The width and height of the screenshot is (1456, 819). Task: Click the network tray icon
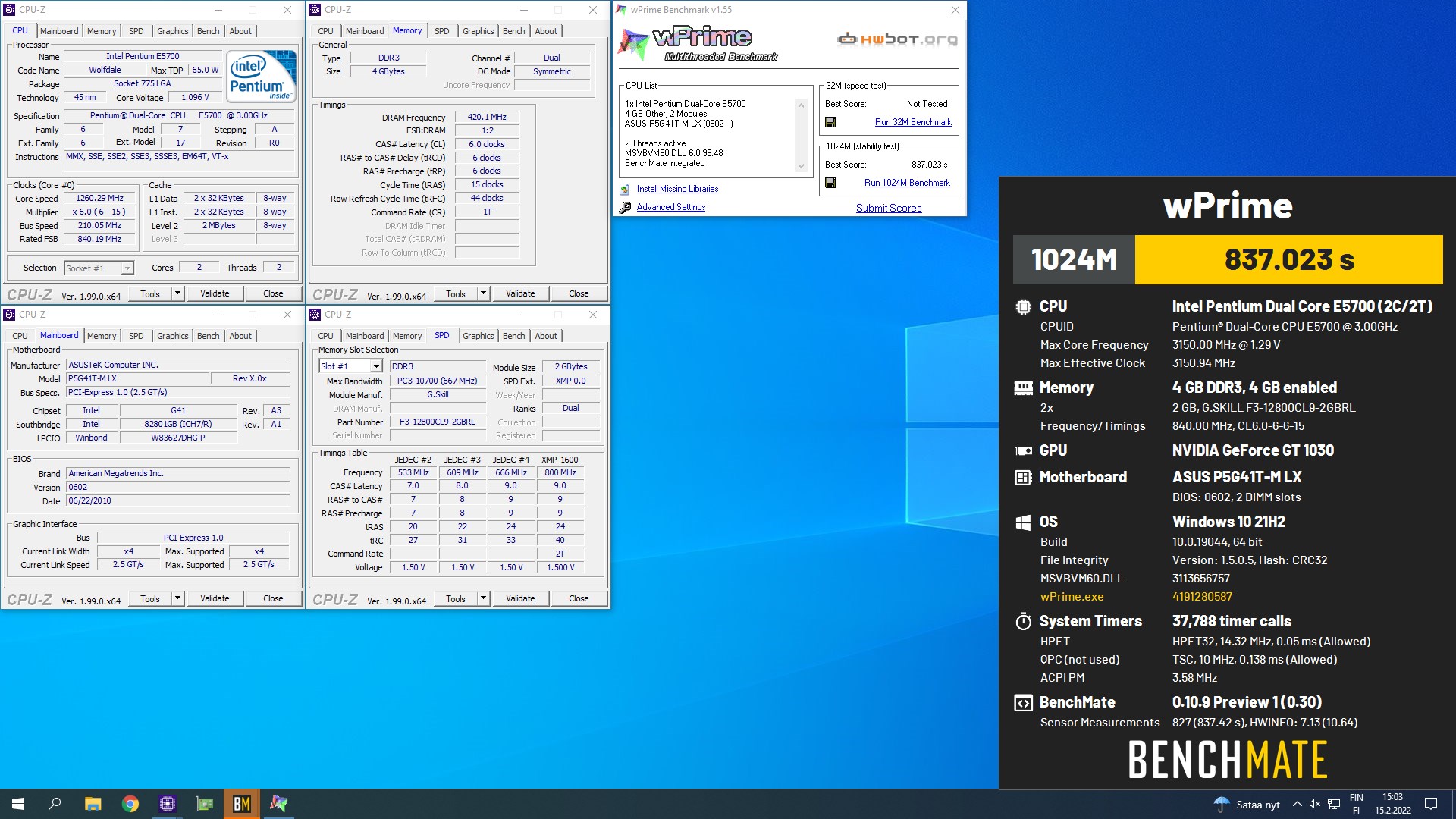1334,804
